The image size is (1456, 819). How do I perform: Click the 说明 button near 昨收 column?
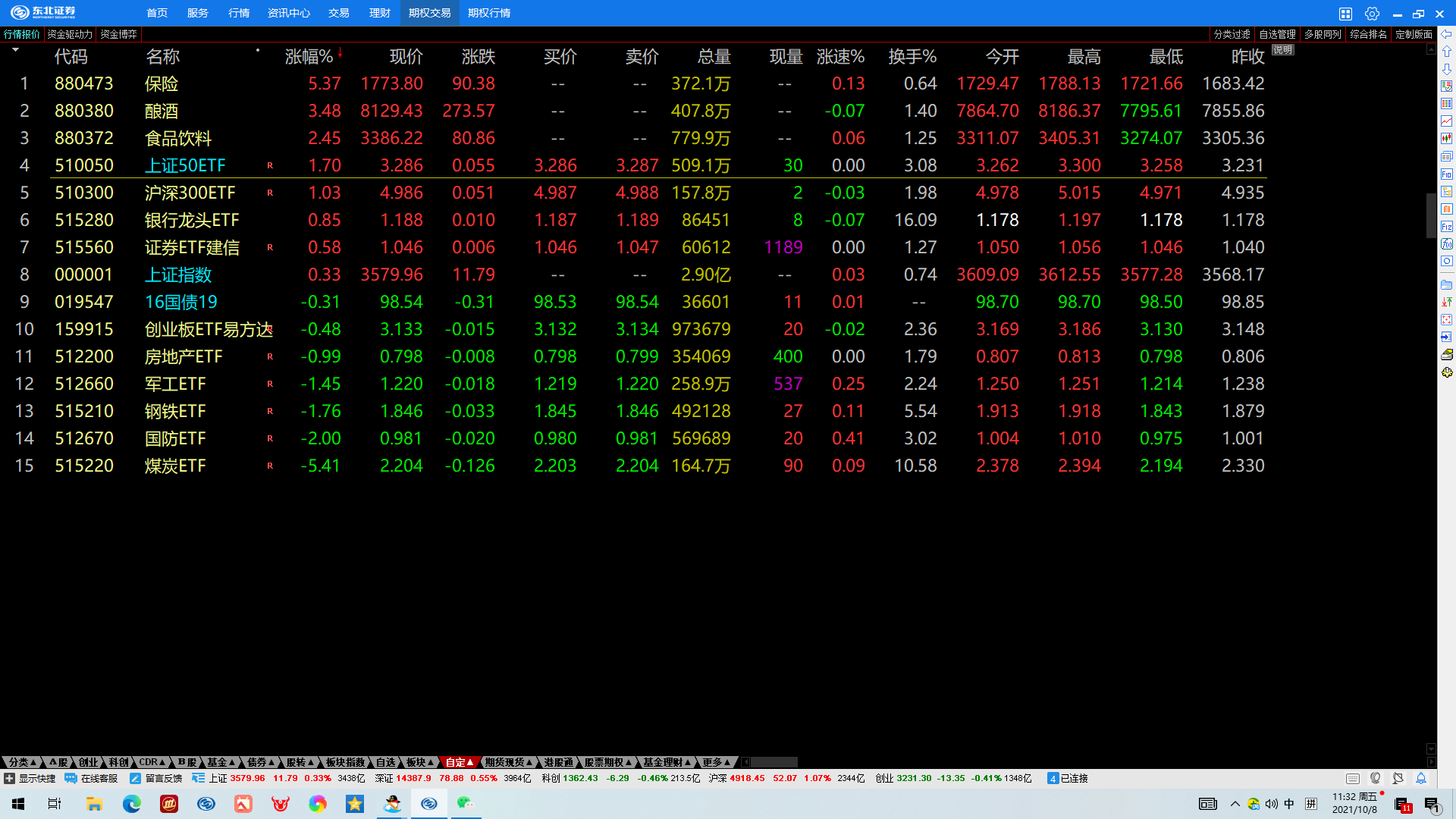(x=1282, y=50)
